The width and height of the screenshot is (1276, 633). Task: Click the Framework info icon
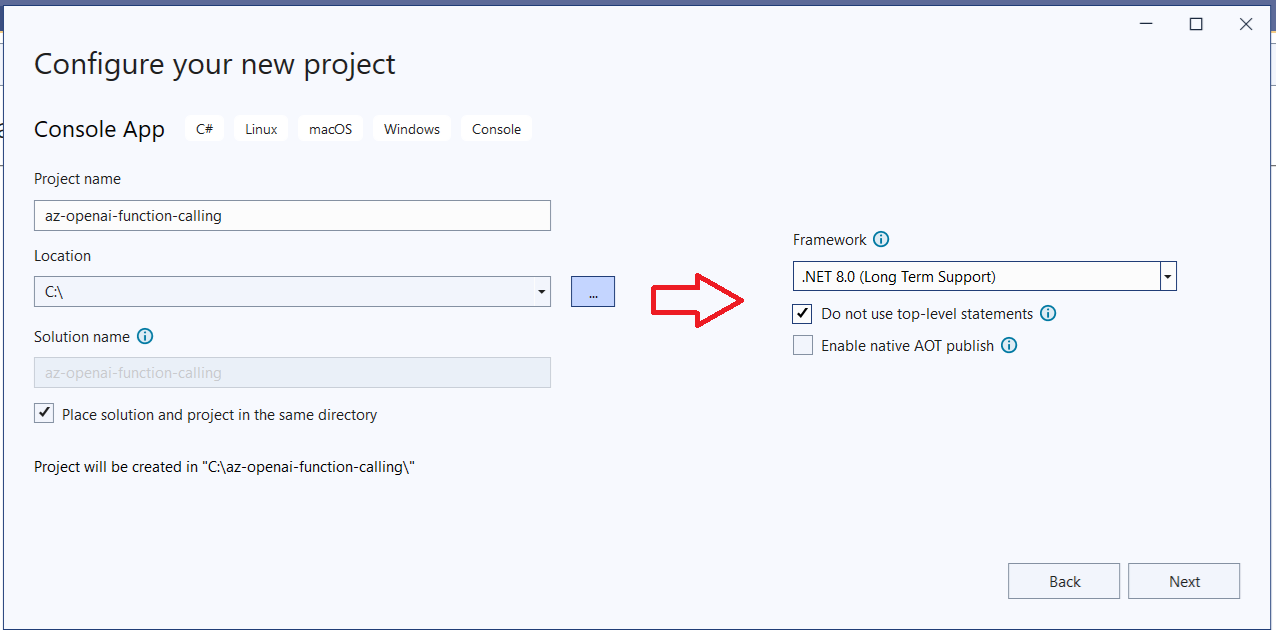click(881, 240)
